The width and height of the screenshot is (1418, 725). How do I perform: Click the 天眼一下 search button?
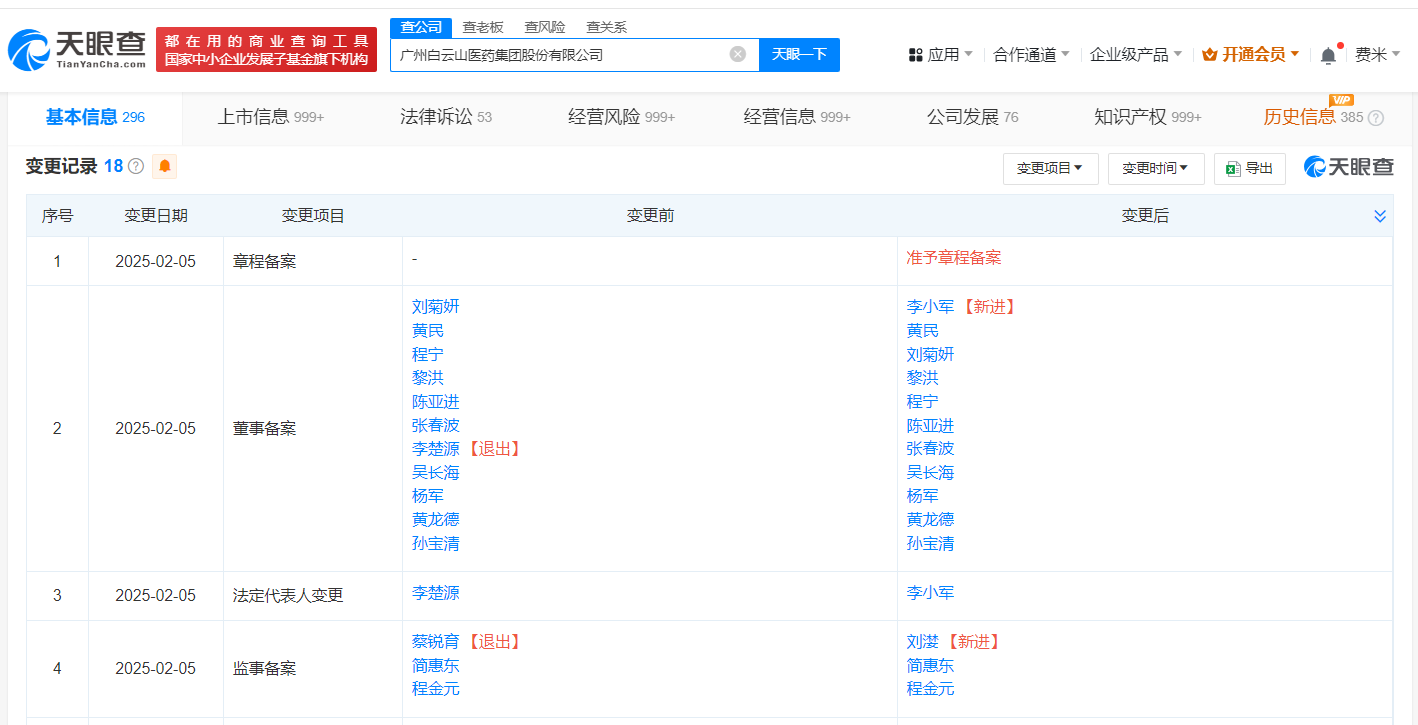click(x=799, y=55)
